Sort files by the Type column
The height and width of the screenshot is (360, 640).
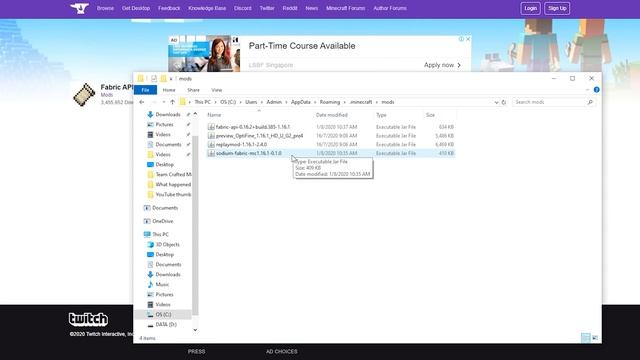coord(381,115)
